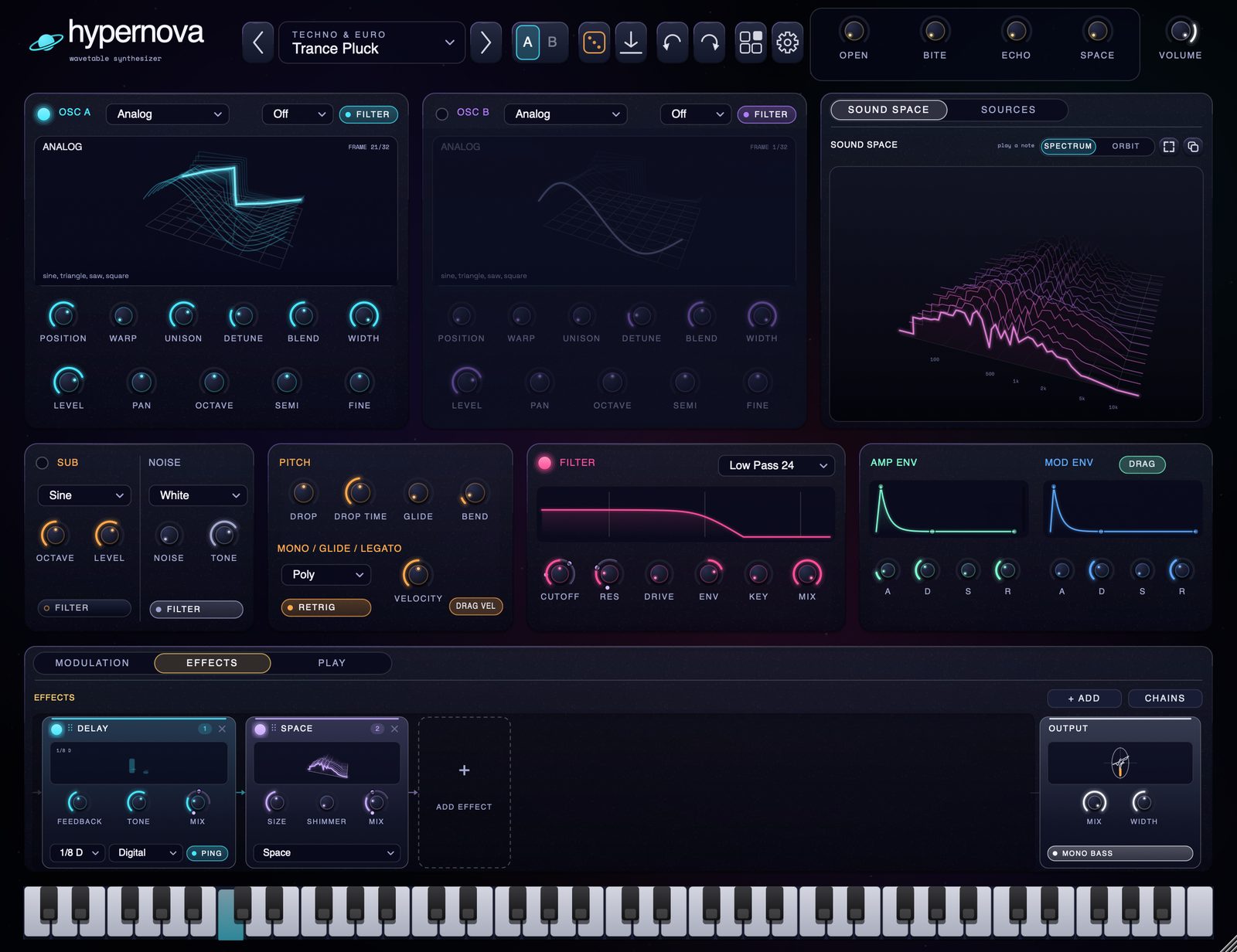The width and height of the screenshot is (1237, 952).
Task: Open the Chains button
Action: pos(1164,698)
